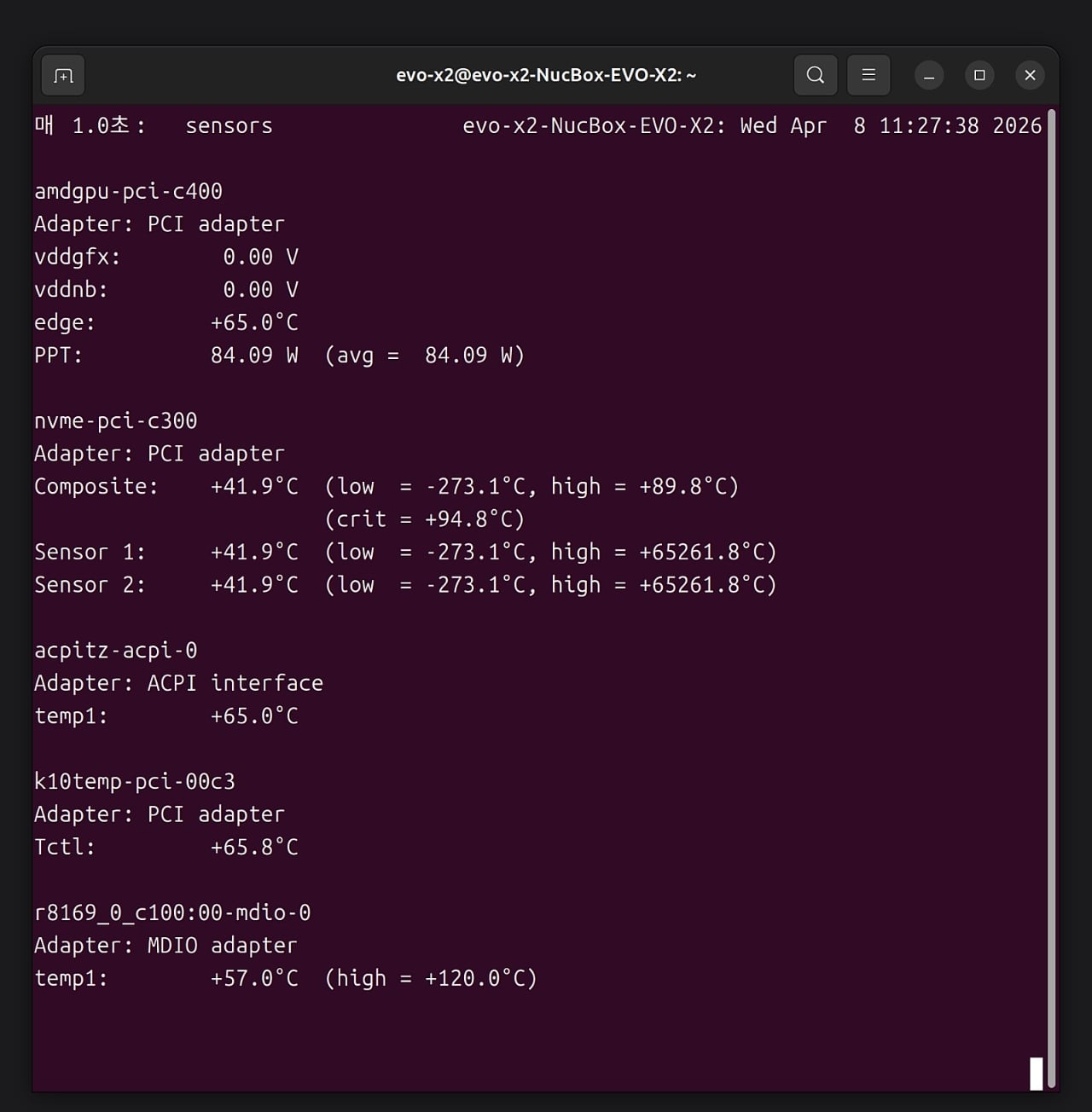
Task: Click Adapter: MDIO adapter line
Action: (x=166, y=946)
